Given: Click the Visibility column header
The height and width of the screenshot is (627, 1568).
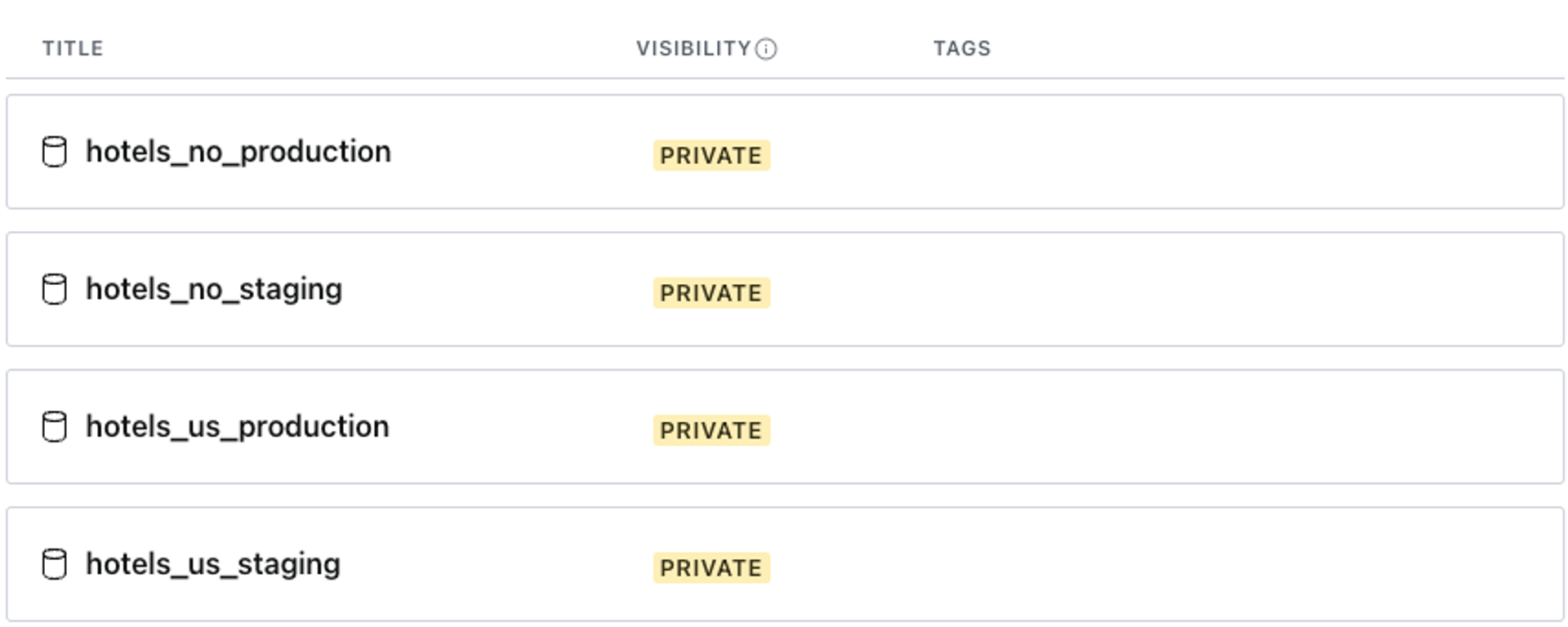Looking at the screenshot, I should coord(693,49).
